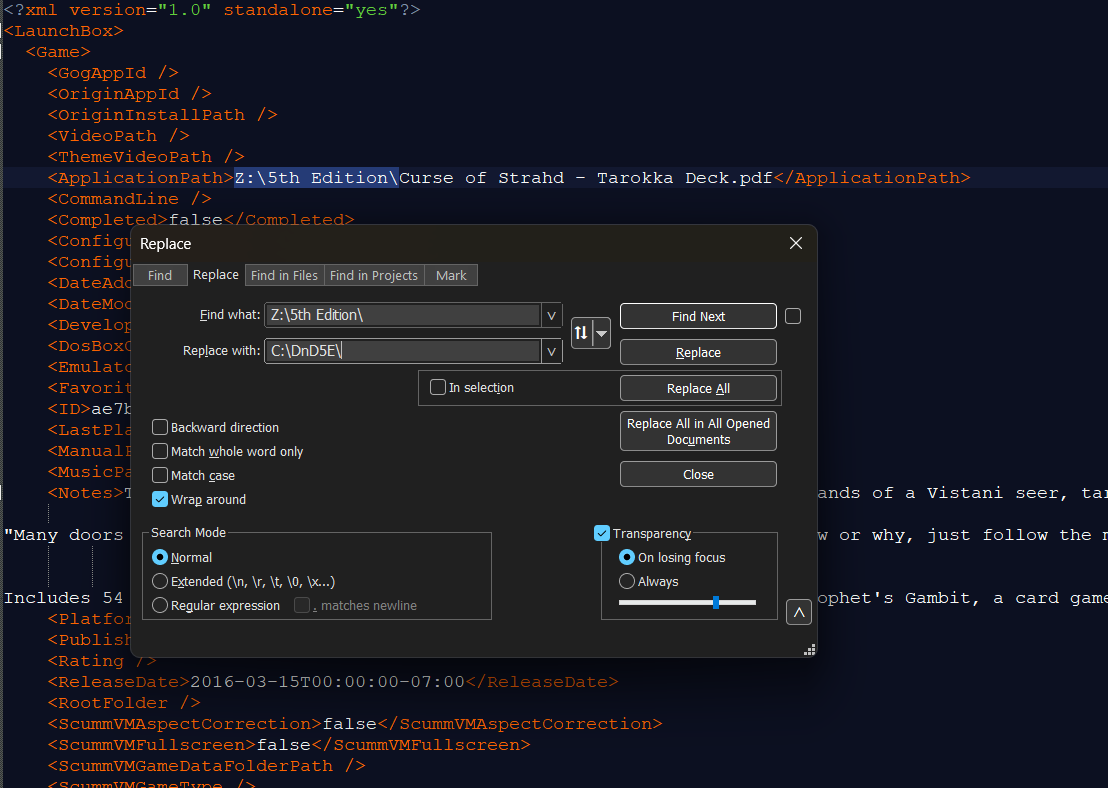
Task: Close the Replace dialog with X
Action: coord(796,243)
